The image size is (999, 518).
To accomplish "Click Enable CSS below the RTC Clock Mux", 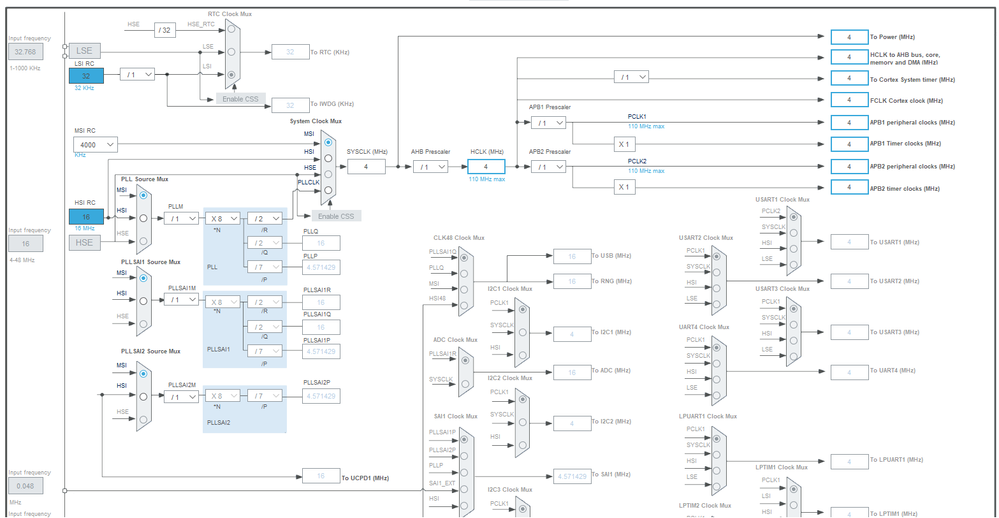I will pos(240,99).
